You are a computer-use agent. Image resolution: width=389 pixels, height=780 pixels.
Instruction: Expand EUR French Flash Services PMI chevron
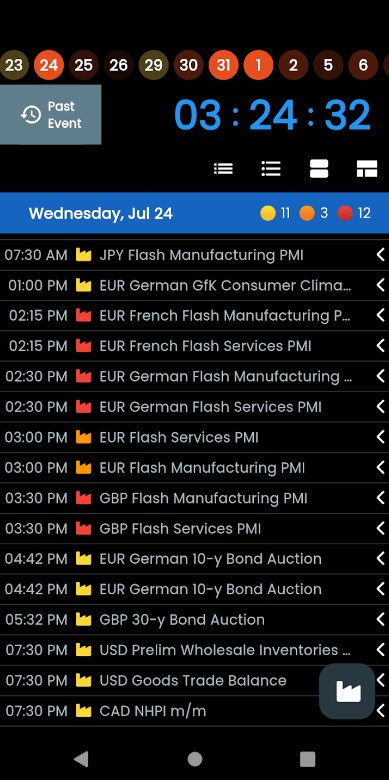pos(381,346)
